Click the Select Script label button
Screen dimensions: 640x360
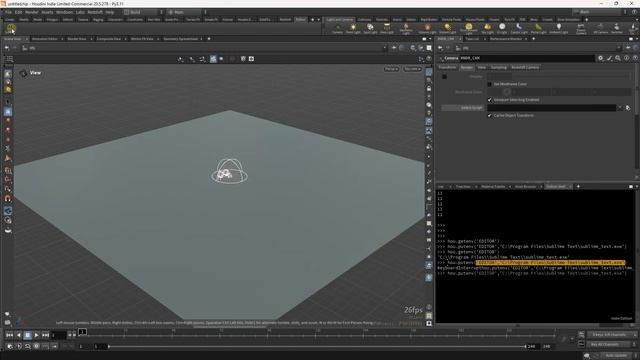point(462,108)
